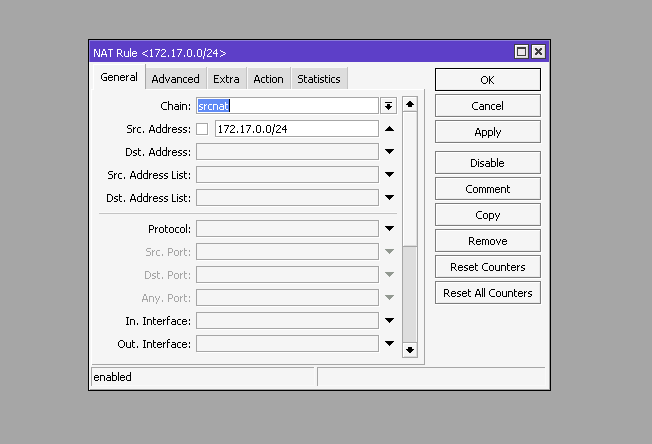
Task: Open the Chain dropdown list
Action: click(x=389, y=105)
